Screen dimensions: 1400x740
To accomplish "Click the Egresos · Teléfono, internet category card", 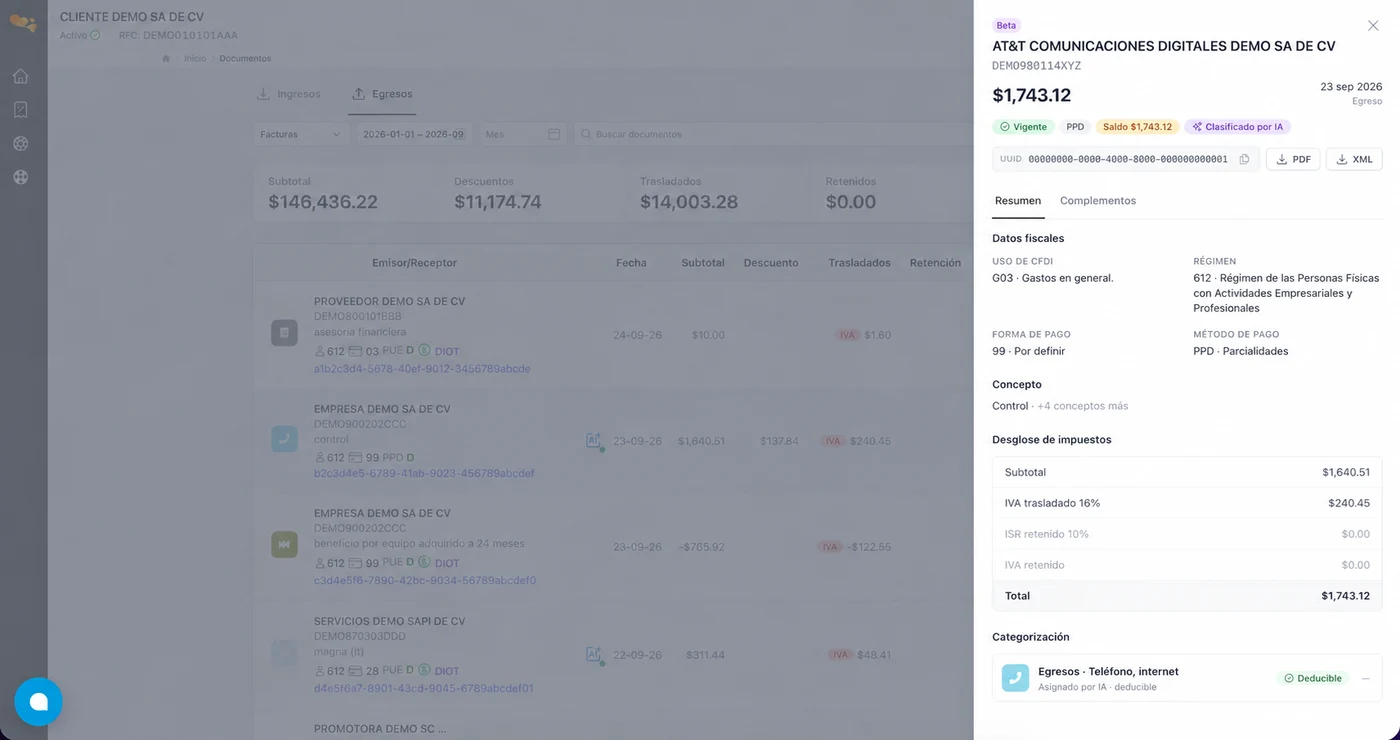I will [1187, 678].
